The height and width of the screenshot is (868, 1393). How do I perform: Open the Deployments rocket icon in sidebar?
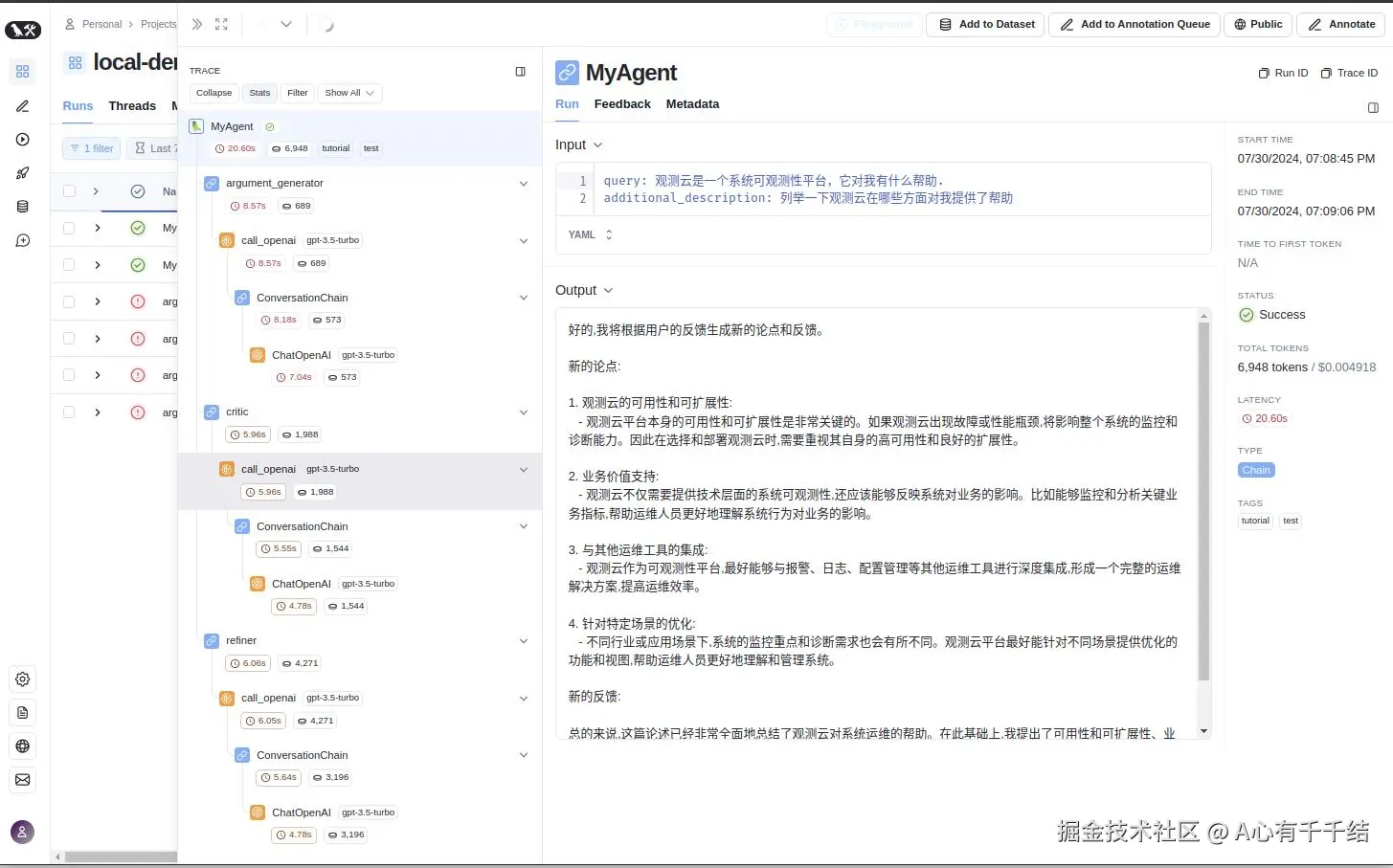22,172
